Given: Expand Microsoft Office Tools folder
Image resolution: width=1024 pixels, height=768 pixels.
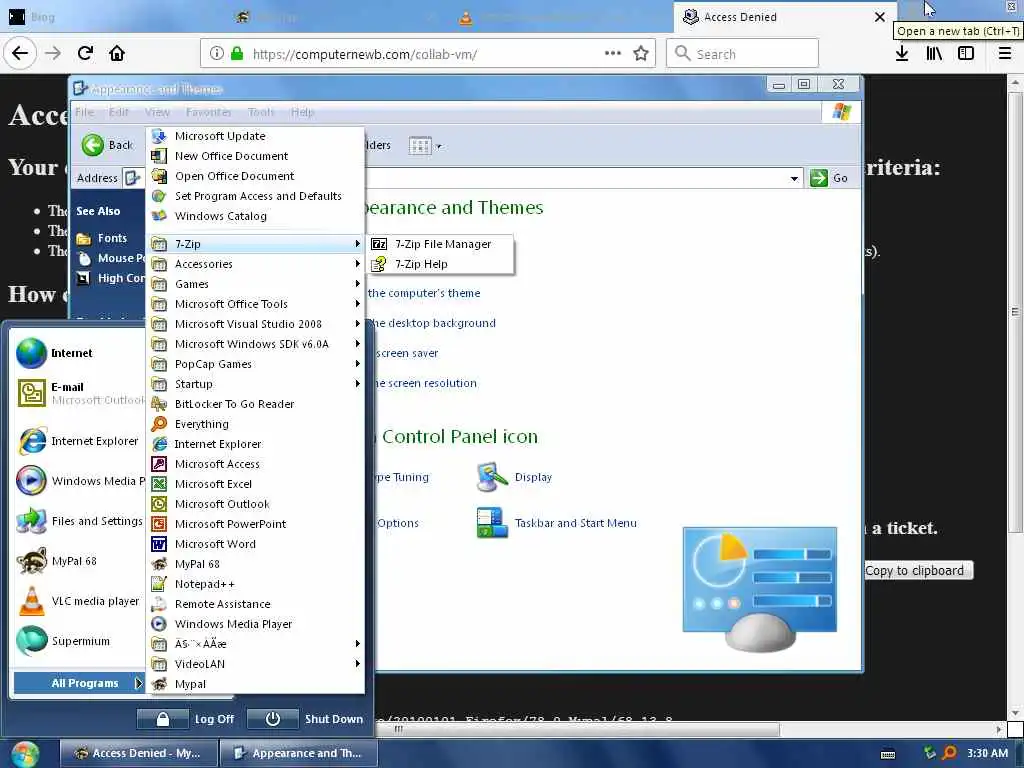Looking at the screenshot, I should (255, 304).
